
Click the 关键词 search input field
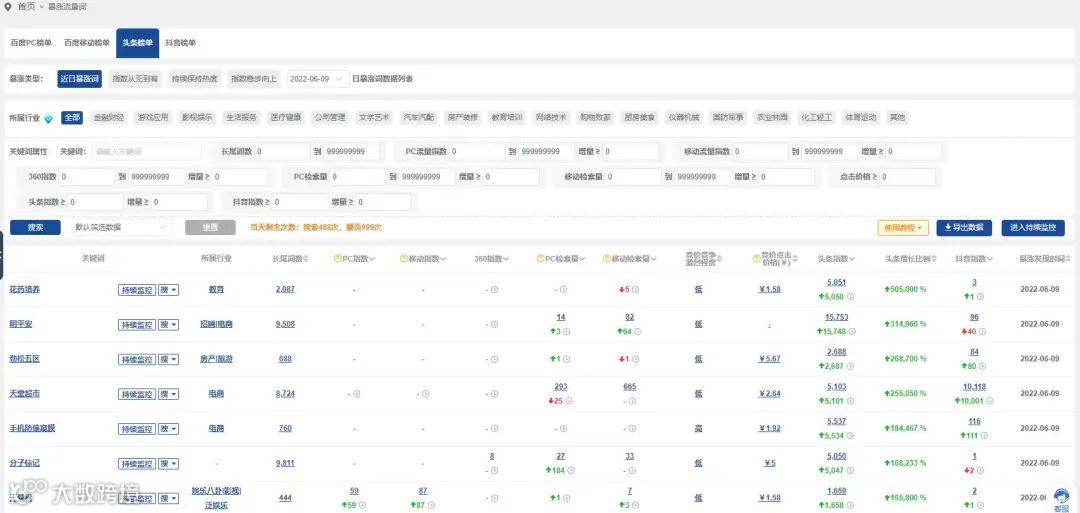tap(147, 151)
